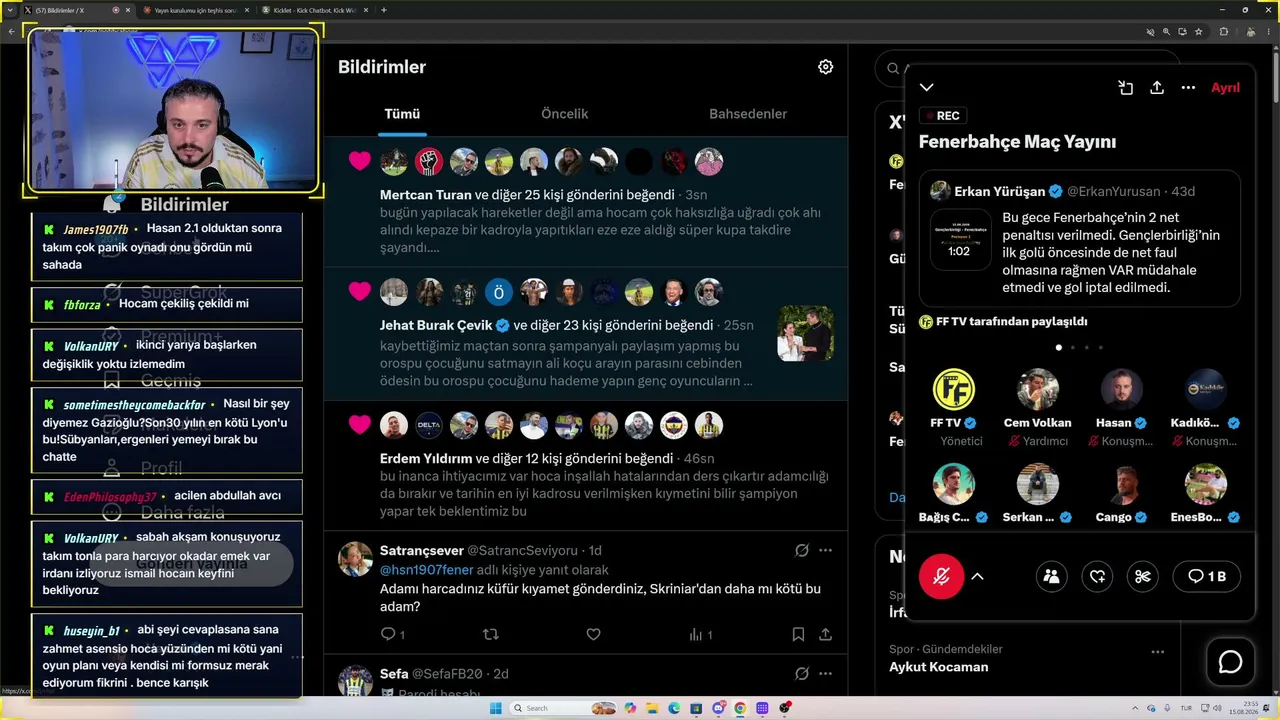The width and height of the screenshot is (1280, 720).
Task: Open a new browser tab
Action: pyautogui.click(x=384, y=10)
